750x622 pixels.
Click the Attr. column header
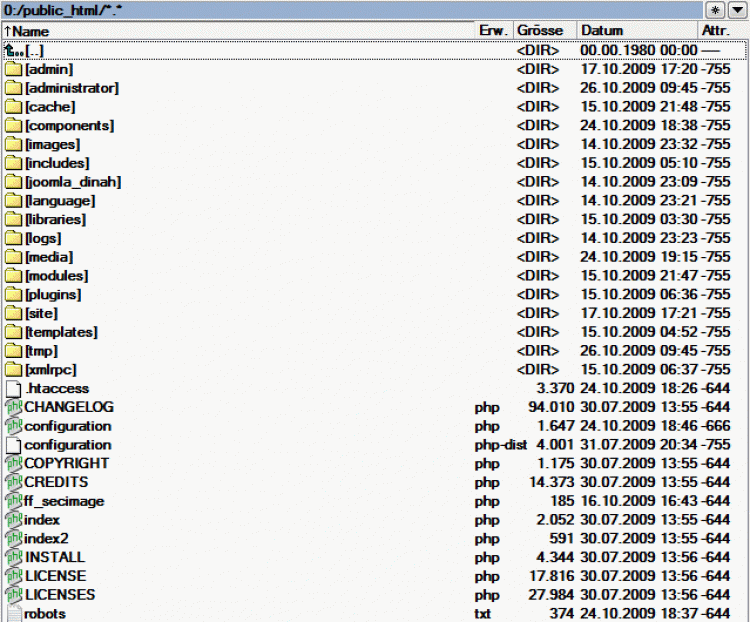coord(716,31)
